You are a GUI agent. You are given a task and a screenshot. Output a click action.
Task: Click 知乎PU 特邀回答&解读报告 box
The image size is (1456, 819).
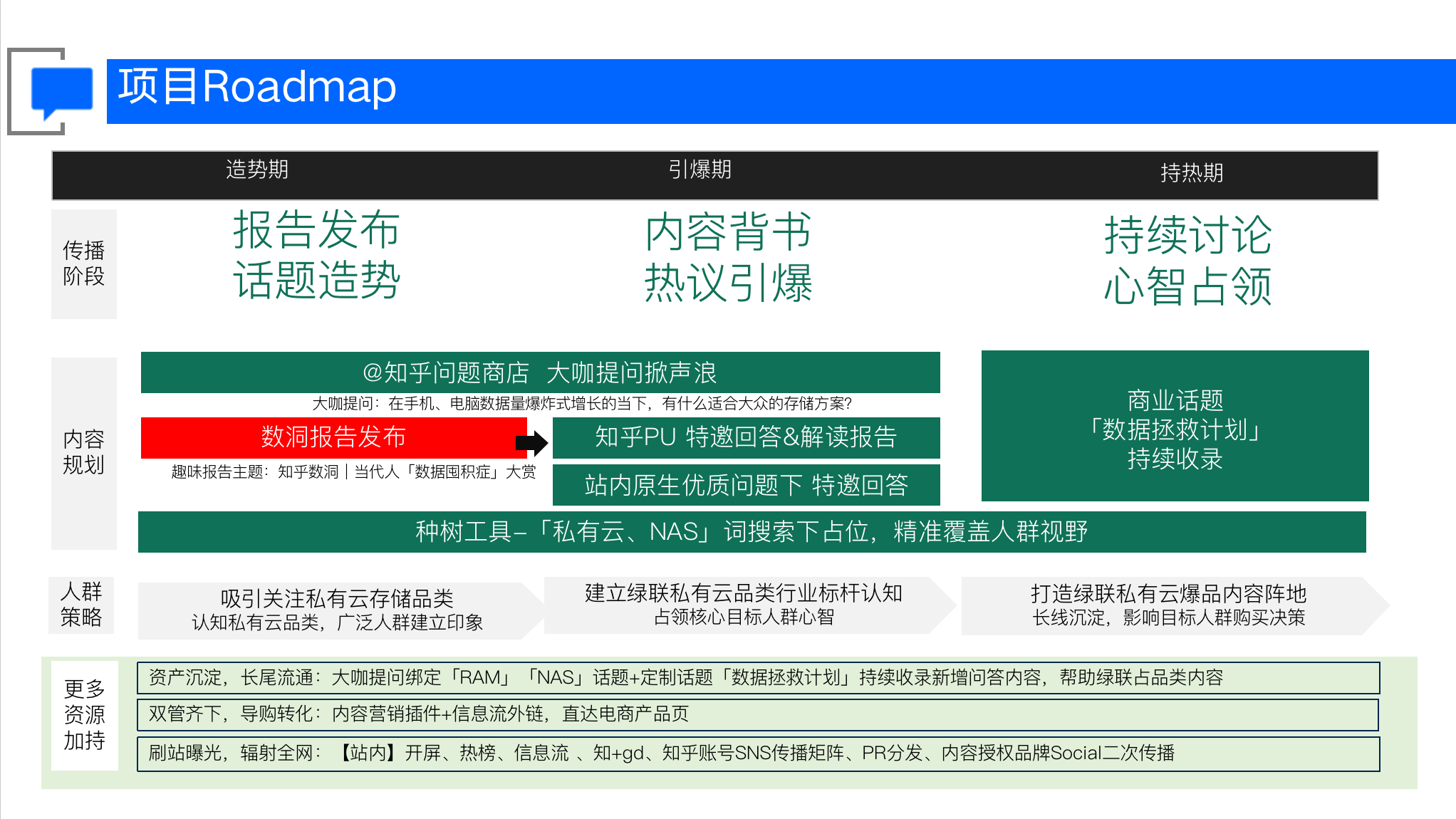[x=745, y=437]
